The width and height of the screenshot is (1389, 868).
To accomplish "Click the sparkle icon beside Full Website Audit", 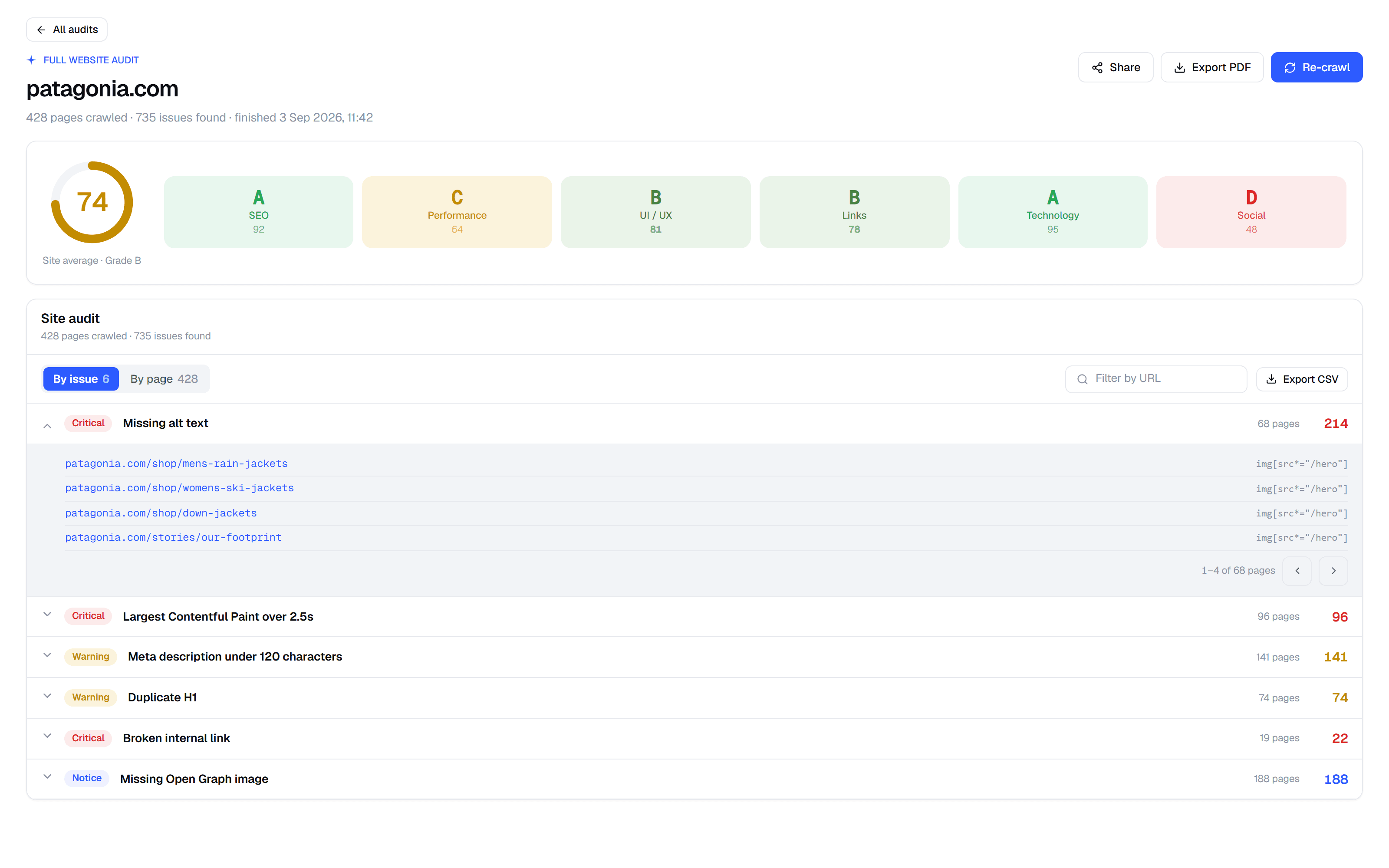I will 31,60.
